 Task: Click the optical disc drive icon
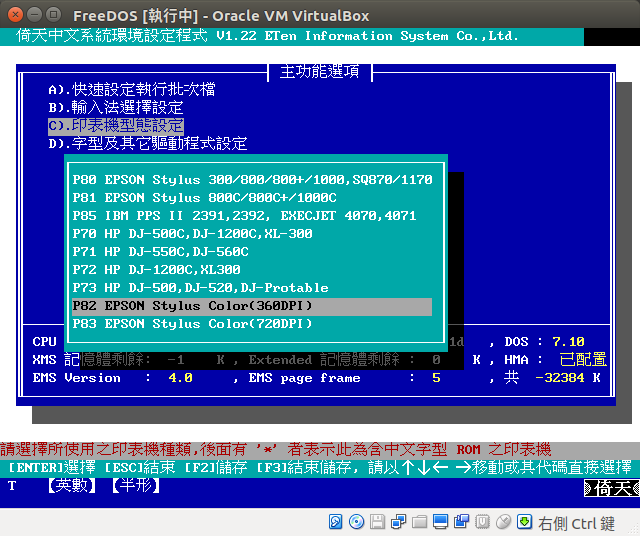point(357,522)
